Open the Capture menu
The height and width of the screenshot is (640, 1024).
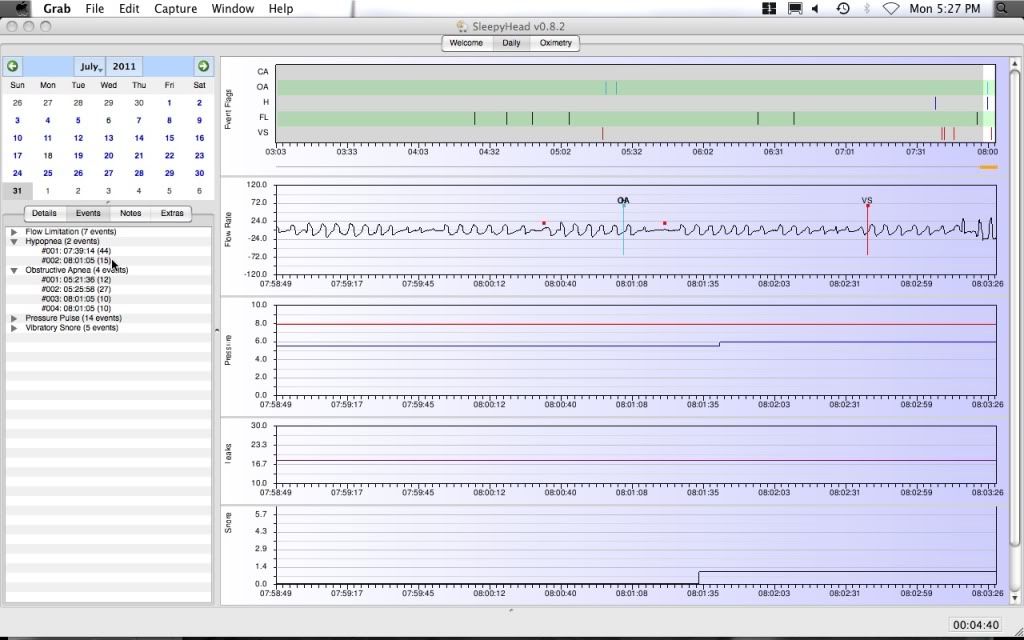(x=176, y=8)
